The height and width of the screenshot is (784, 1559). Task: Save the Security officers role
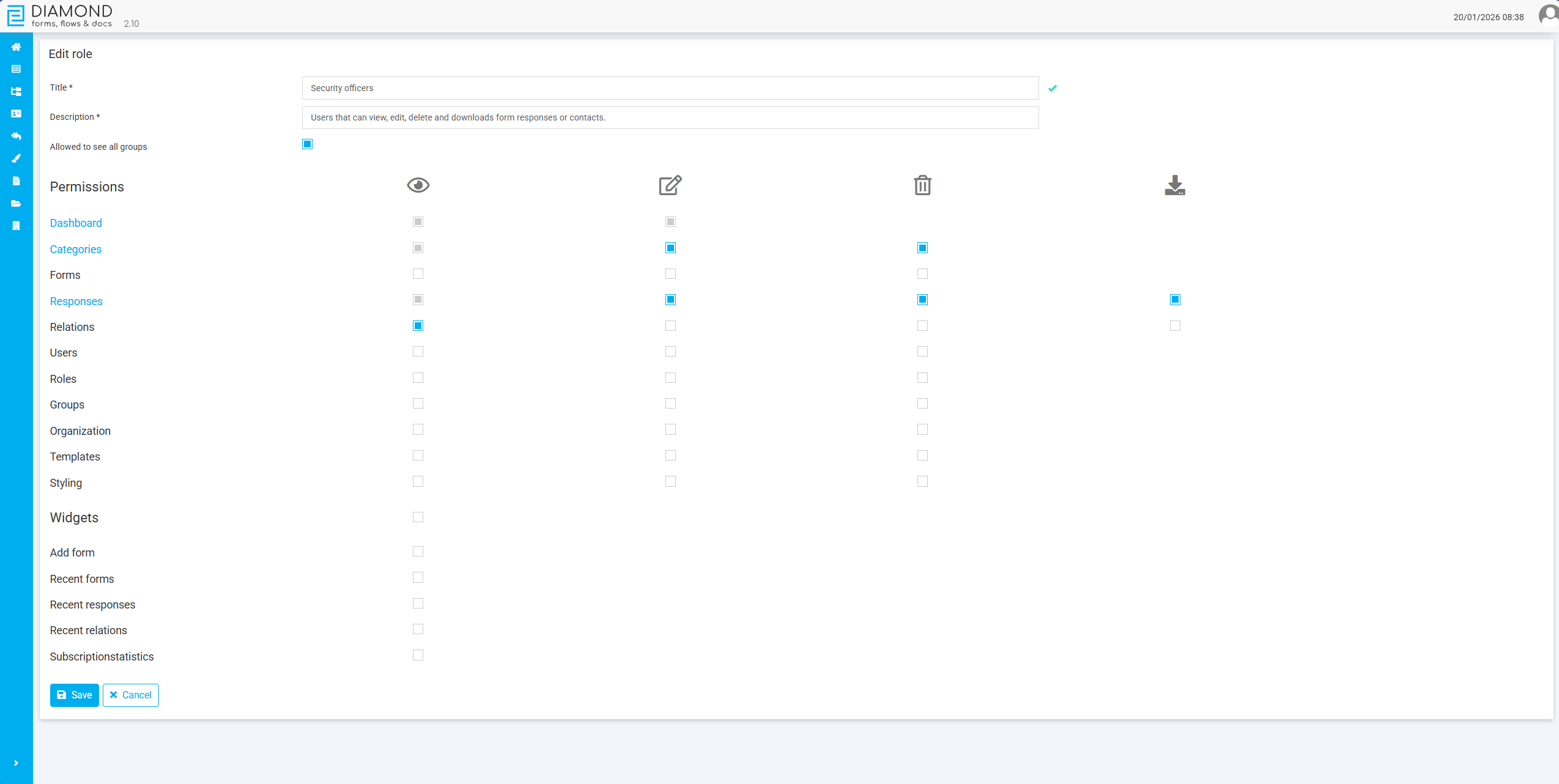pyautogui.click(x=74, y=695)
